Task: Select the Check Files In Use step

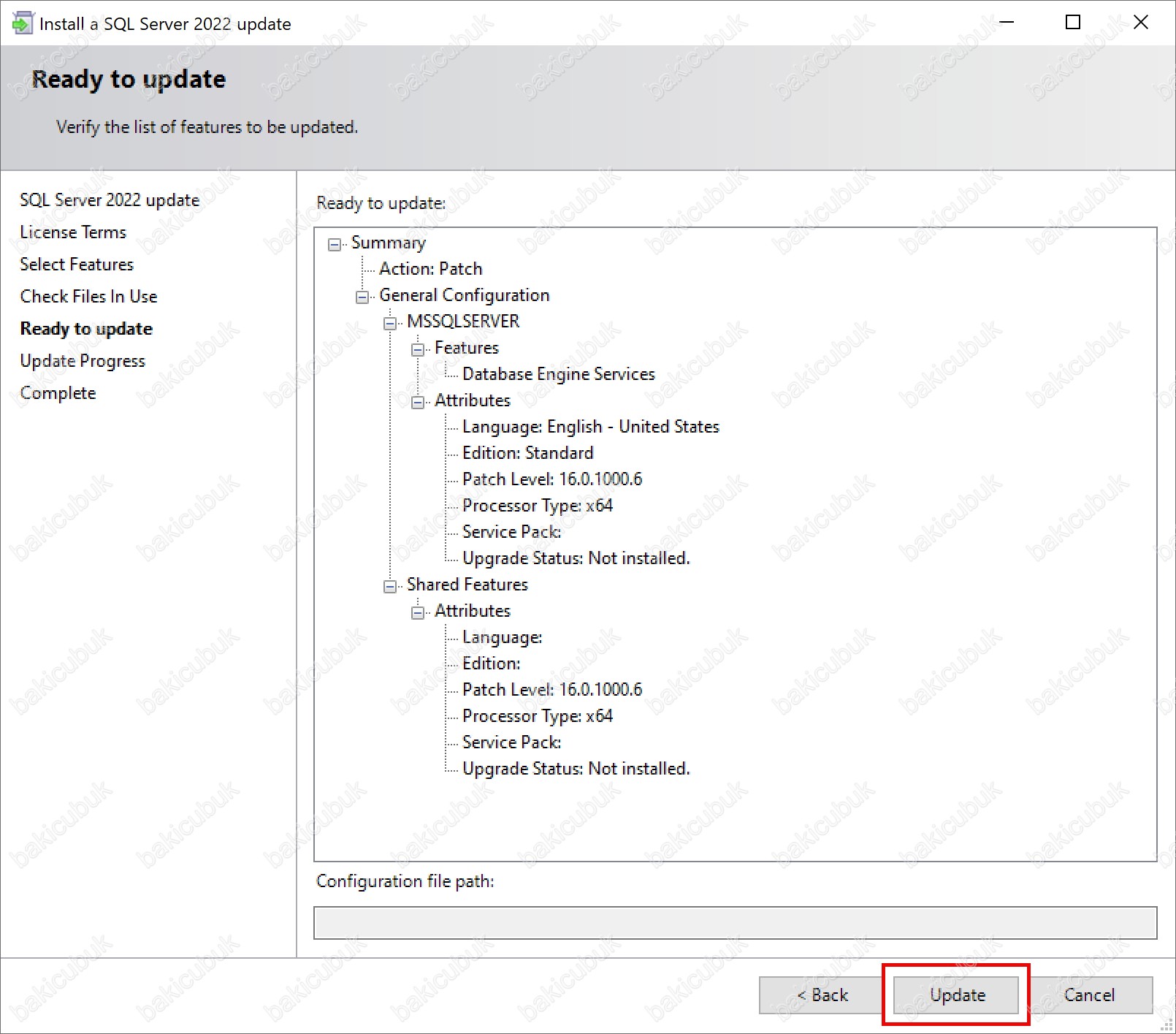Action: 88,297
